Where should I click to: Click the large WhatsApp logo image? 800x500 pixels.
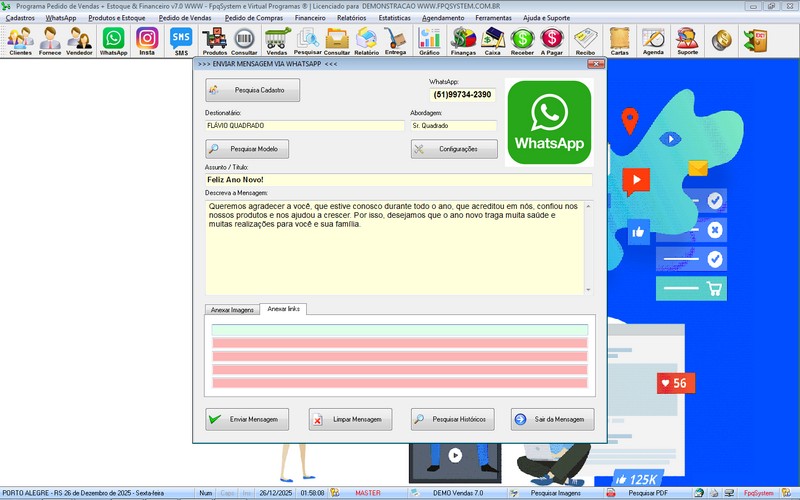[549, 122]
